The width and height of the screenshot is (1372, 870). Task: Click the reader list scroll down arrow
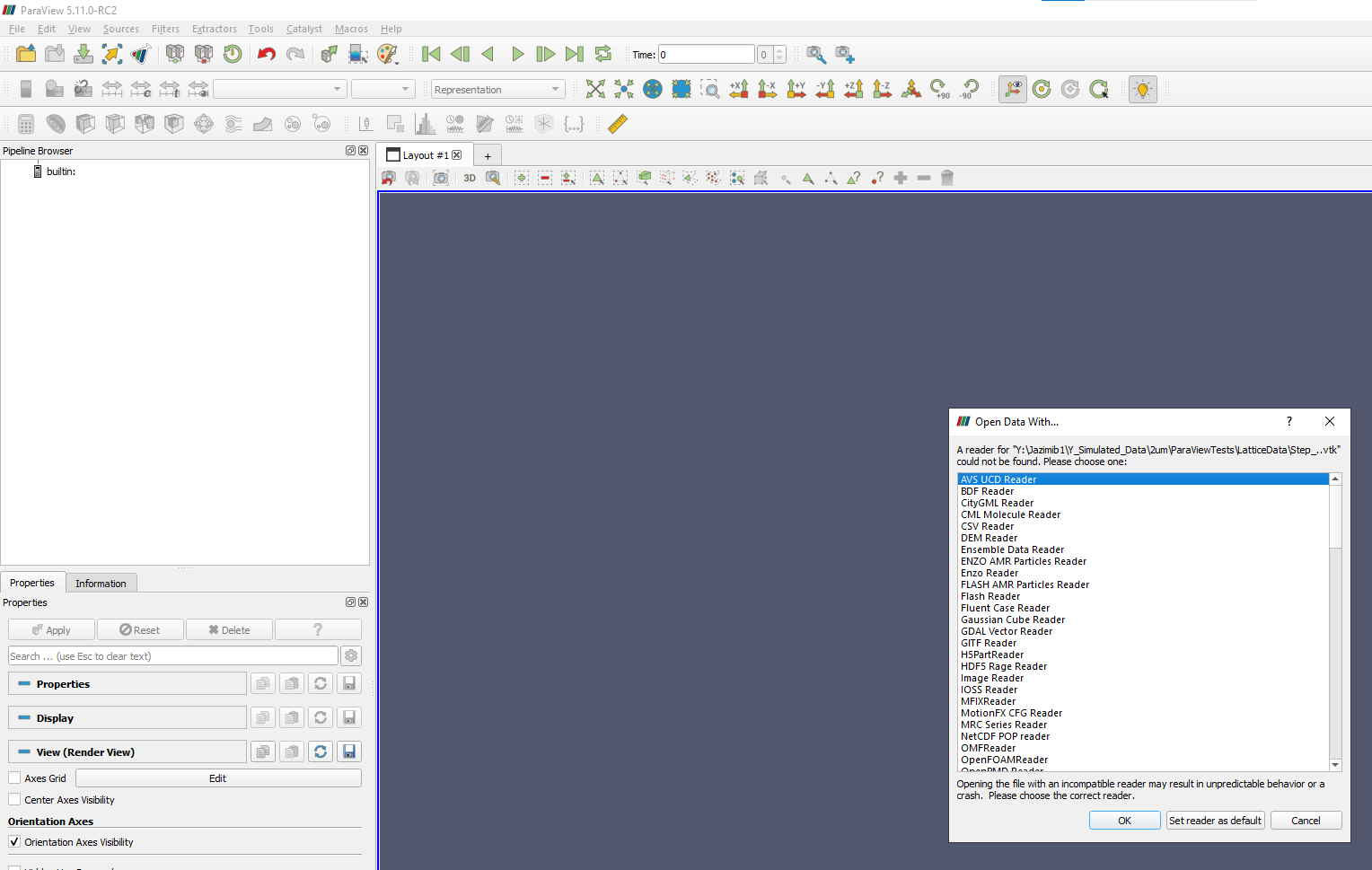coord(1335,765)
